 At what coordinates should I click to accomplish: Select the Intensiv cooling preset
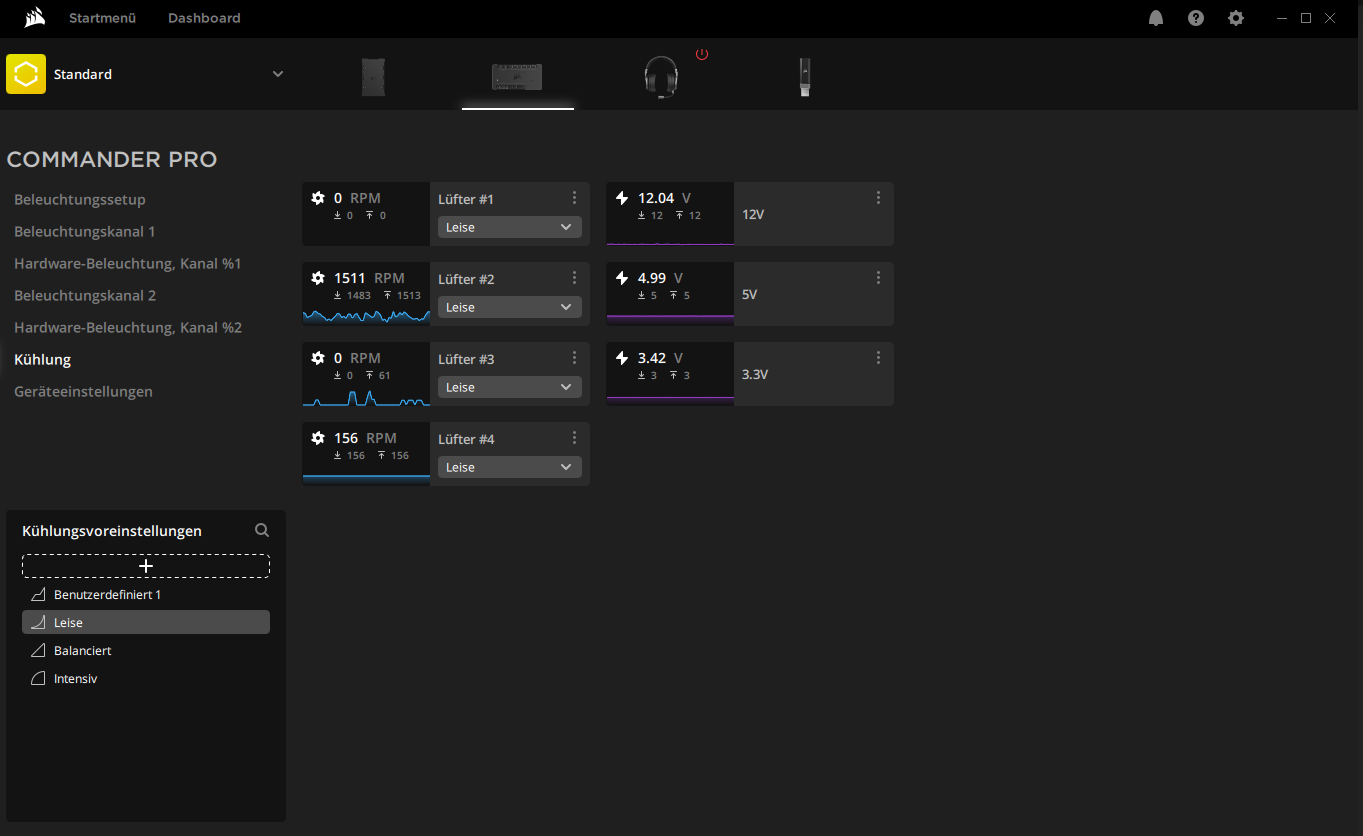146,678
